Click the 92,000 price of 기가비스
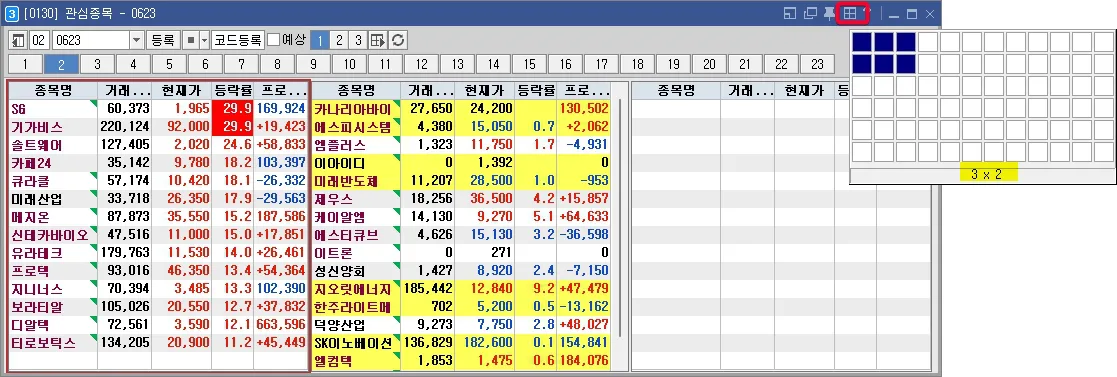Viewport: 1117px width, 377px height. tap(189, 127)
